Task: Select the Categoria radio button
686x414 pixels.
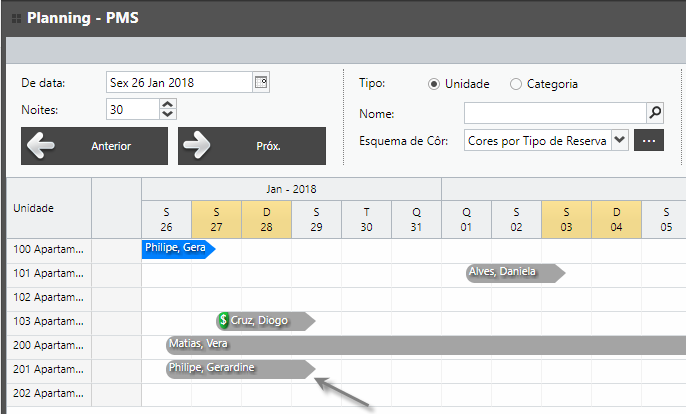Action: [516, 84]
